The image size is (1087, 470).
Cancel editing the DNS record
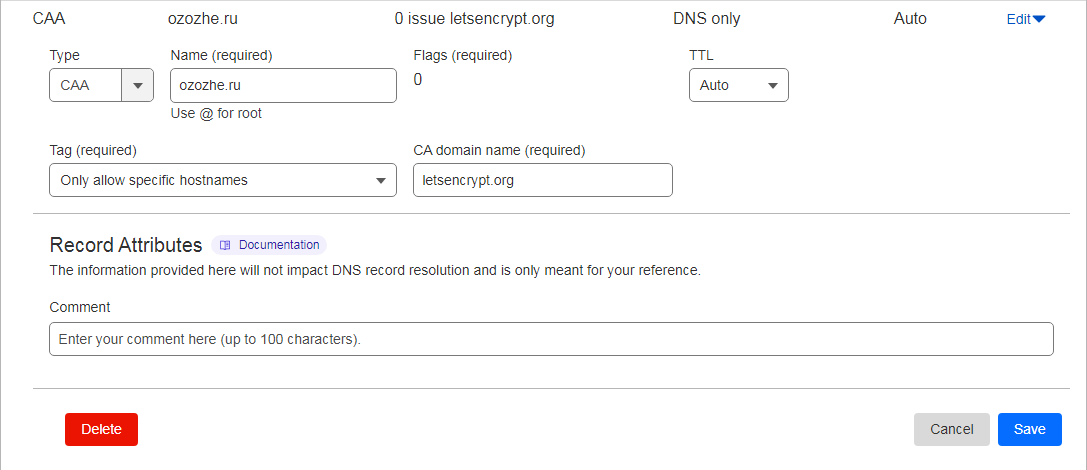coord(951,429)
